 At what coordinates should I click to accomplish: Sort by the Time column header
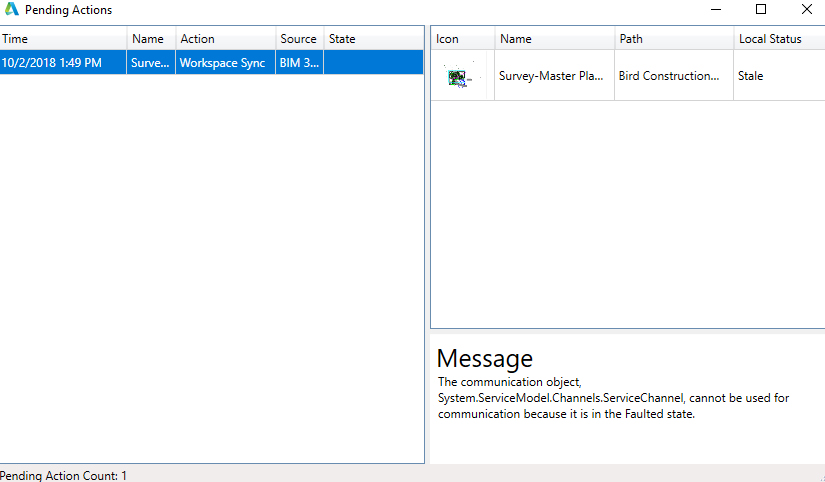pyautogui.click(x=63, y=39)
